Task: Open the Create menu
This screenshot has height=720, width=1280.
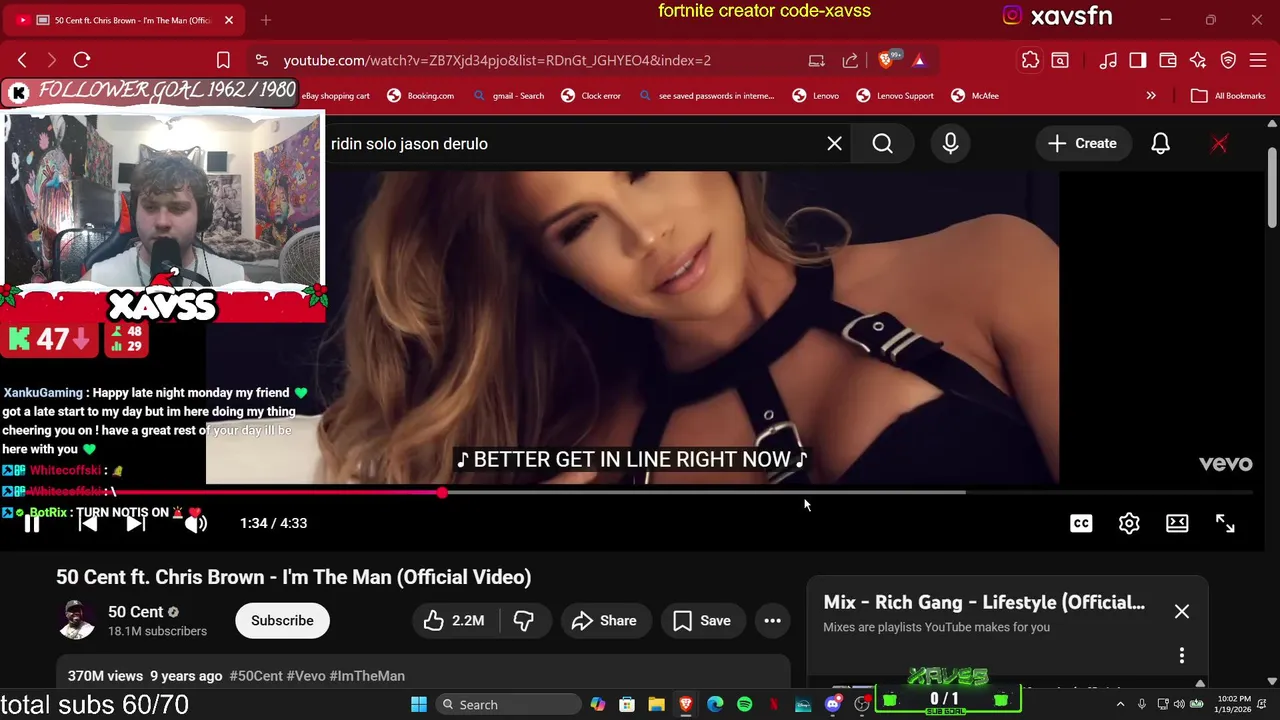Action: click(x=1082, y=144)
